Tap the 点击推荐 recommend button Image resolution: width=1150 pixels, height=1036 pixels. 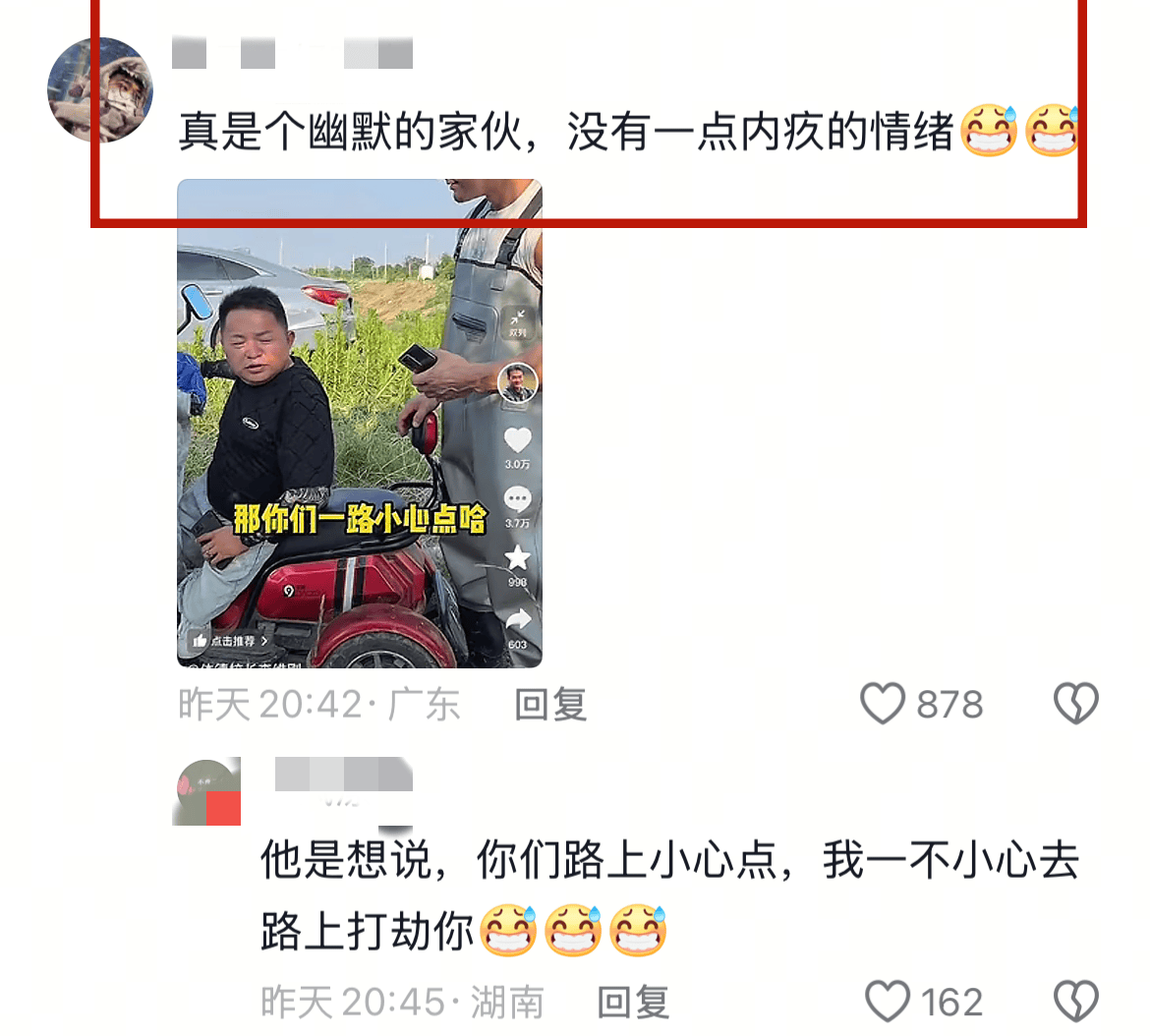pos(230,641)
